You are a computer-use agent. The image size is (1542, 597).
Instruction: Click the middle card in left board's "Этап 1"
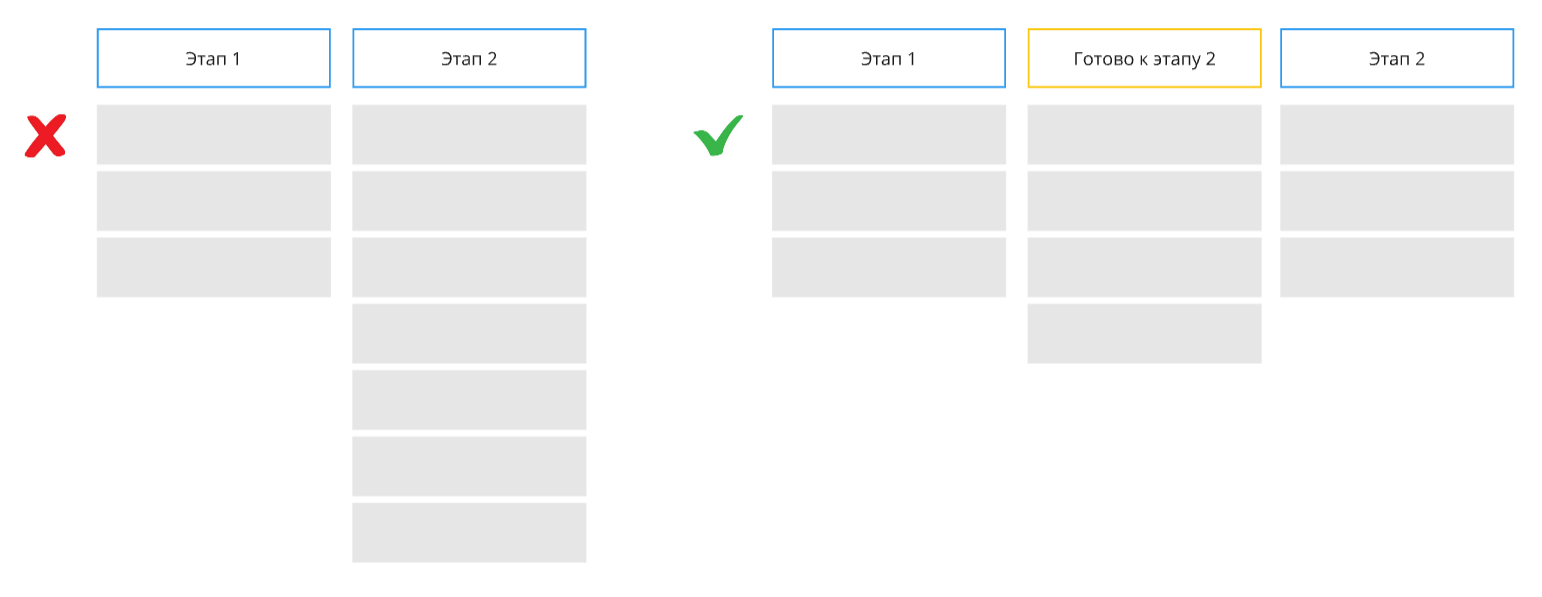click(213, 201)
